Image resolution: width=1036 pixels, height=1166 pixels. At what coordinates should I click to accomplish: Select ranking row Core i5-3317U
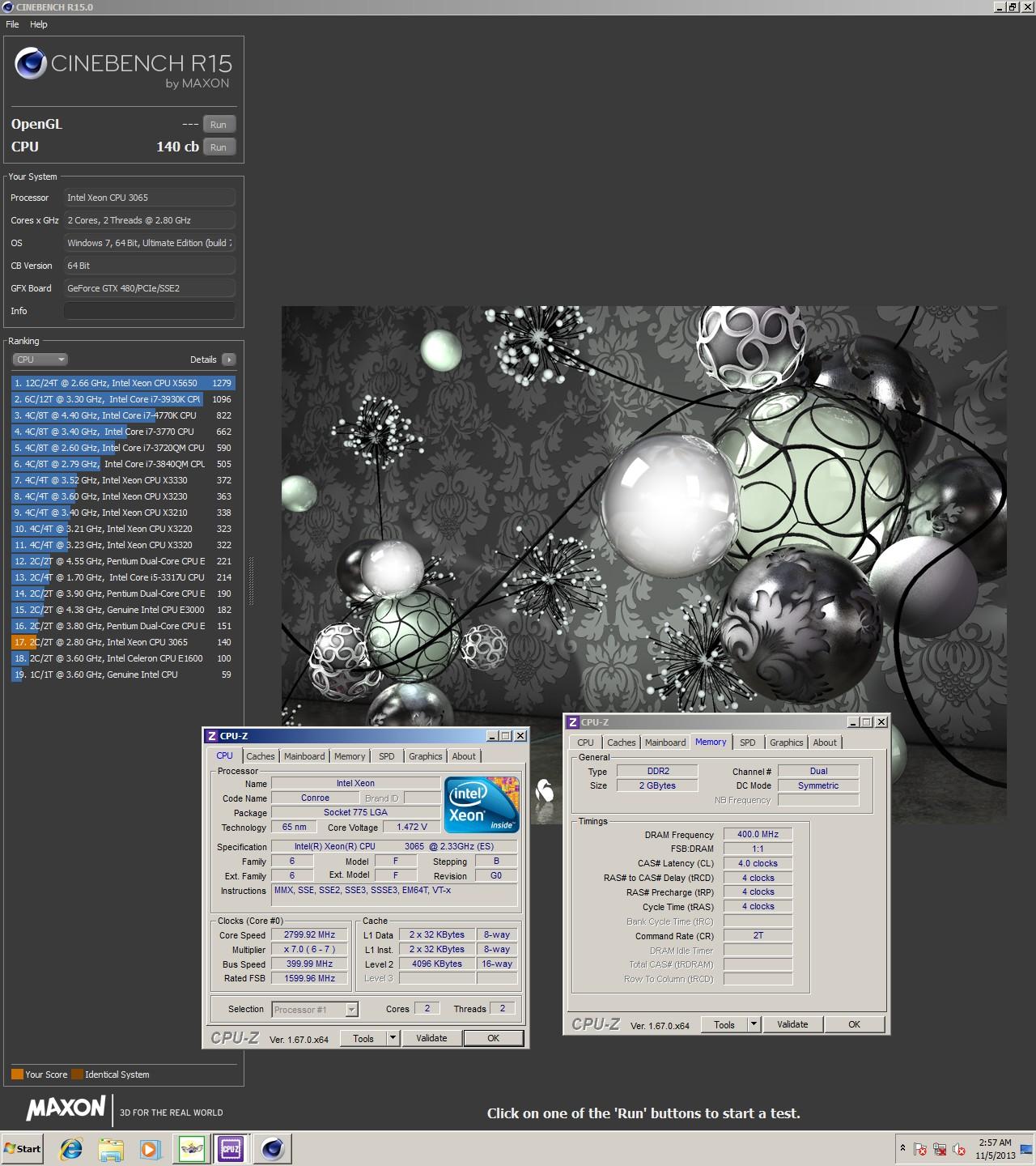tap(123, 577)
